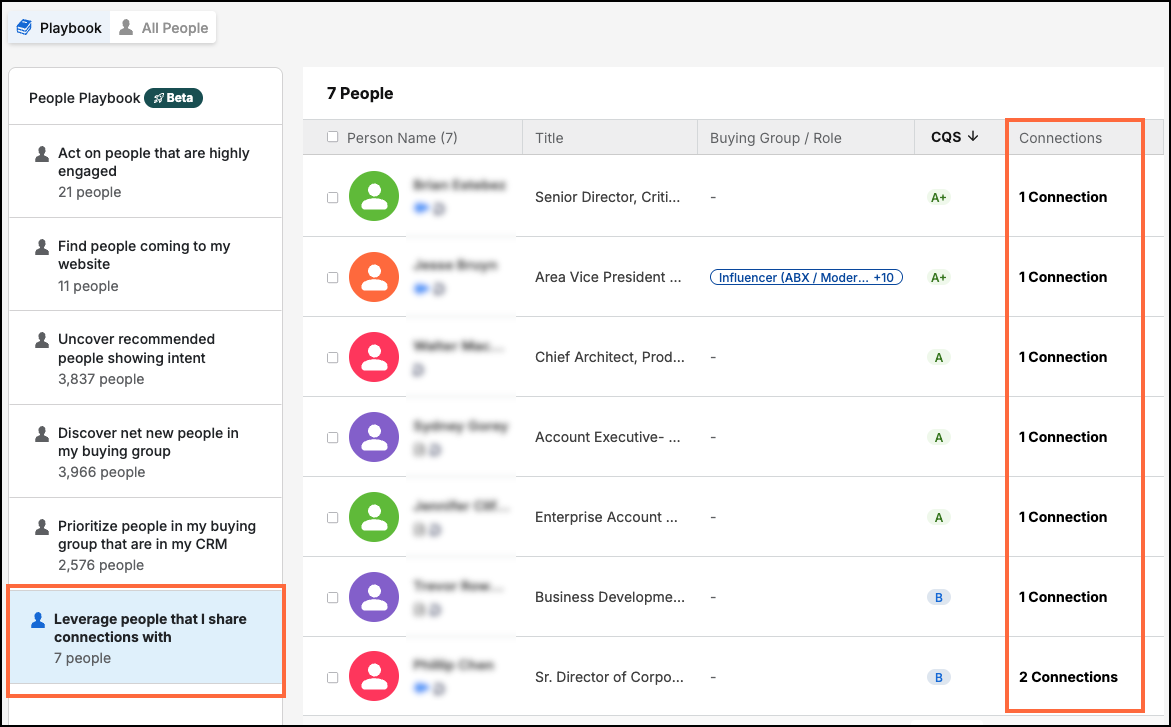Image resolution: width=1171 pixels, height=727 pixels.
Task: Click the Person Name (7) column header
Action: tap(402, 137)
